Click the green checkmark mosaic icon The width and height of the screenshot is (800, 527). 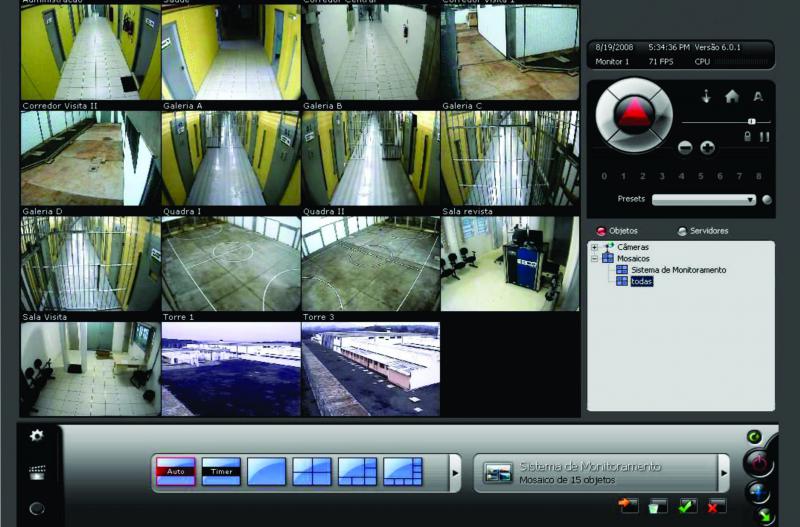pyautogui.click(x=687, y=506)
